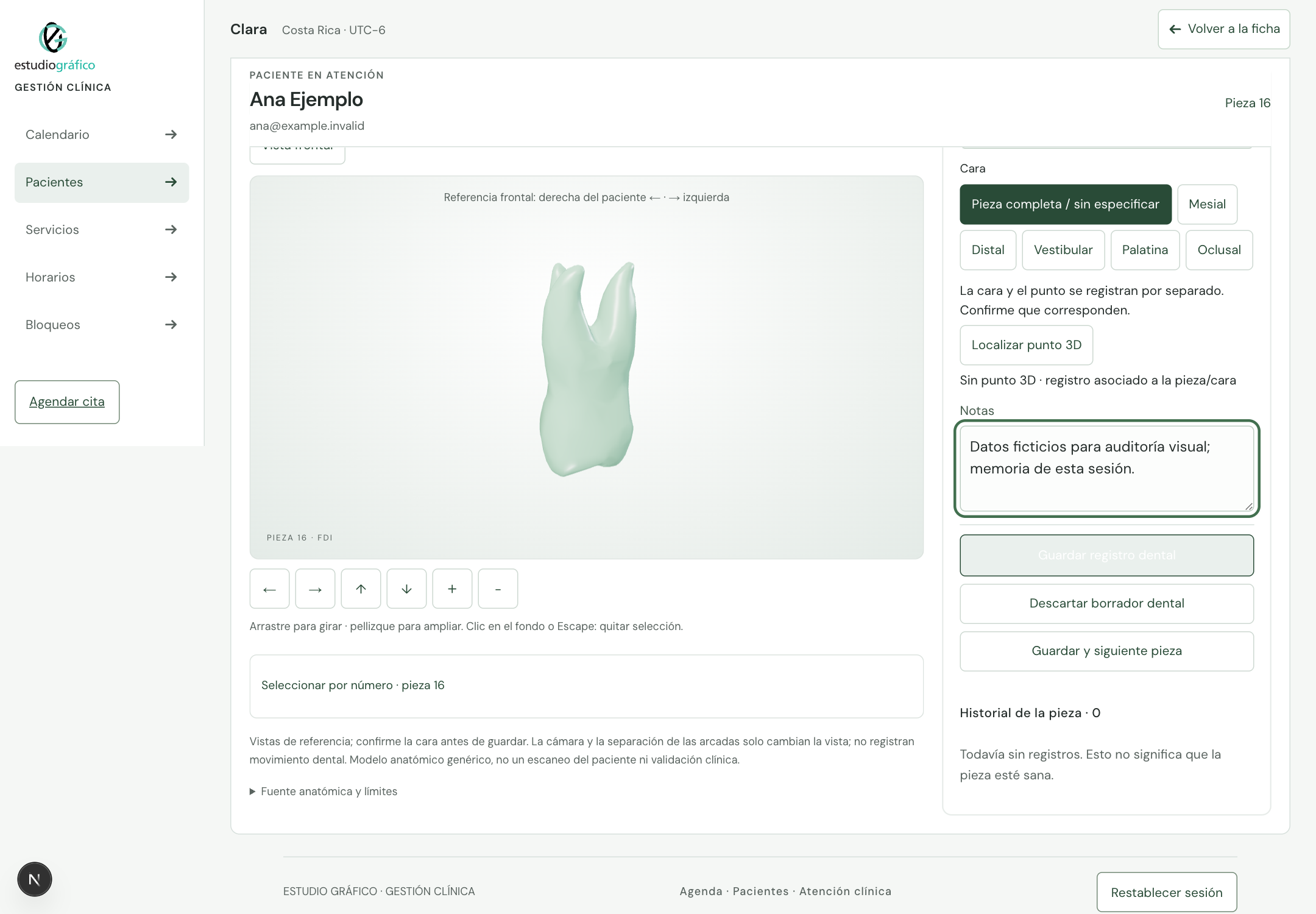This screenshot has width=1316, height=914.
Task: Click Localizar punto 3D button
Action: (x=1027, y=345)
